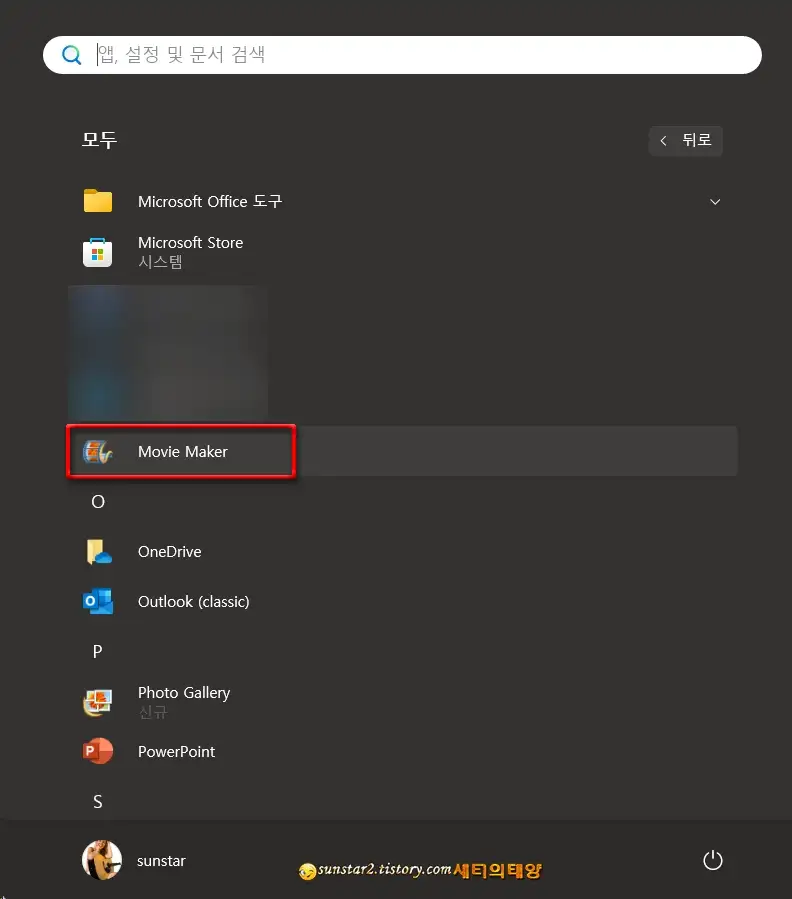Open the PowerPoint icon
The height and width of the screenshot is (899, 792).
(x=98, y=751)
